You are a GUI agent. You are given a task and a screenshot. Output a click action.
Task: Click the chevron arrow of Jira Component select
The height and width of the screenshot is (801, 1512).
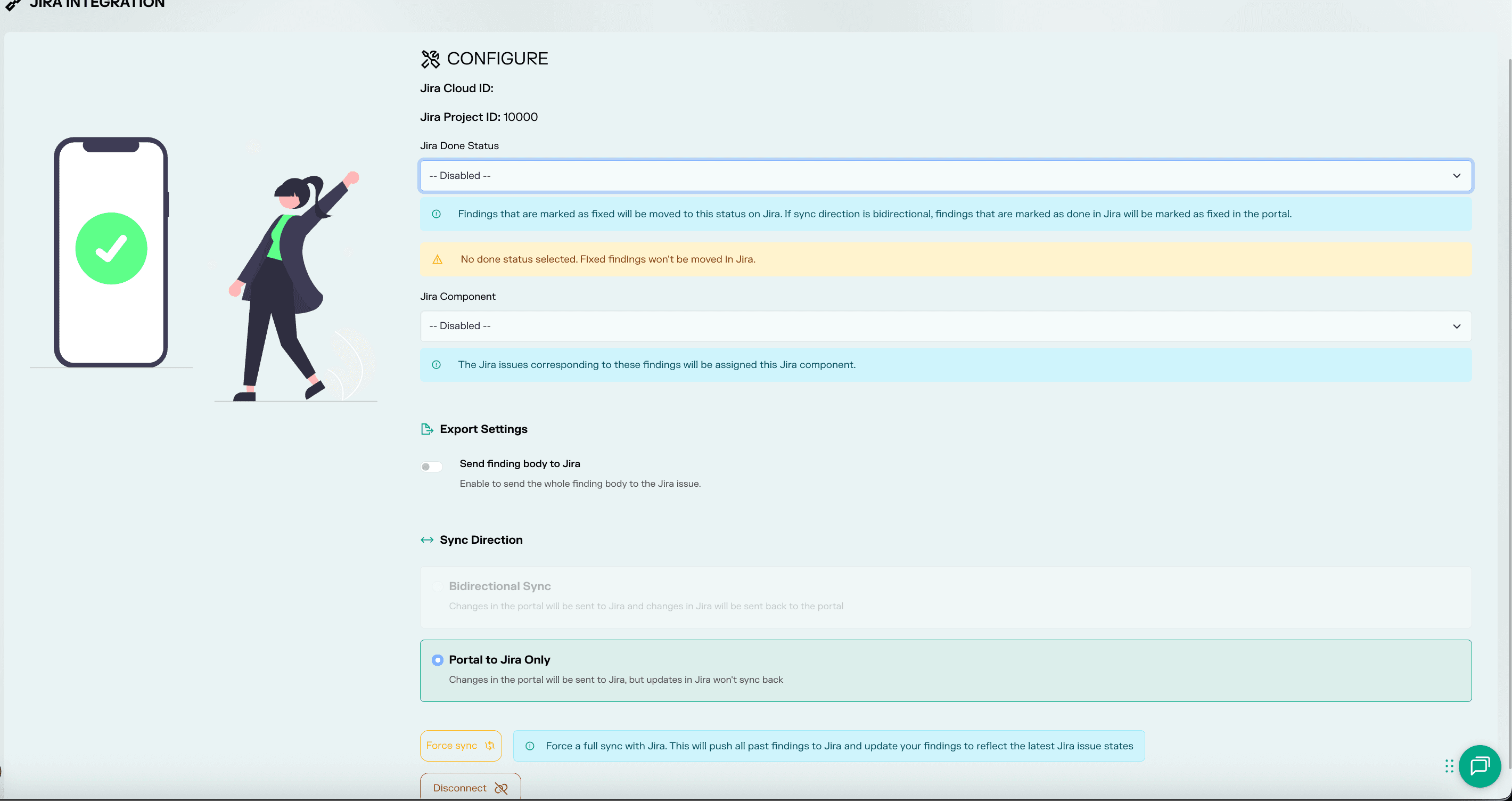pyautogui.click(x=1456, y=326)
